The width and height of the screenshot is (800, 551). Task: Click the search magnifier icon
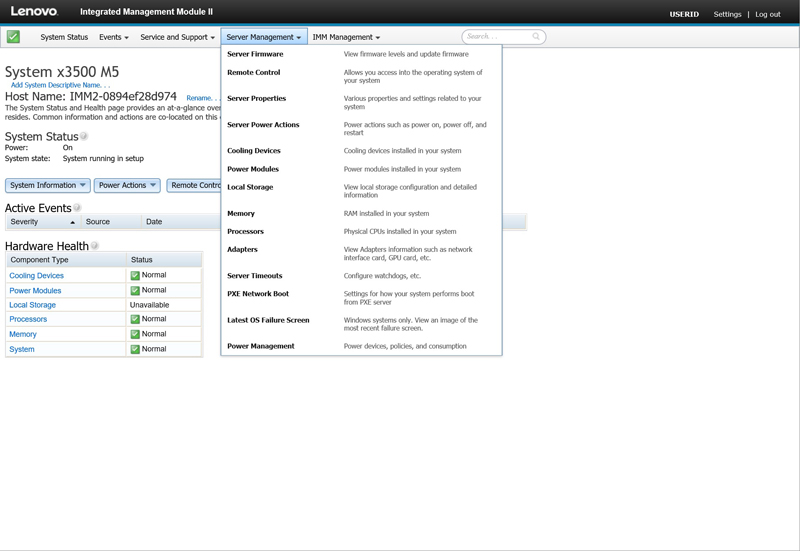(536, 36)
